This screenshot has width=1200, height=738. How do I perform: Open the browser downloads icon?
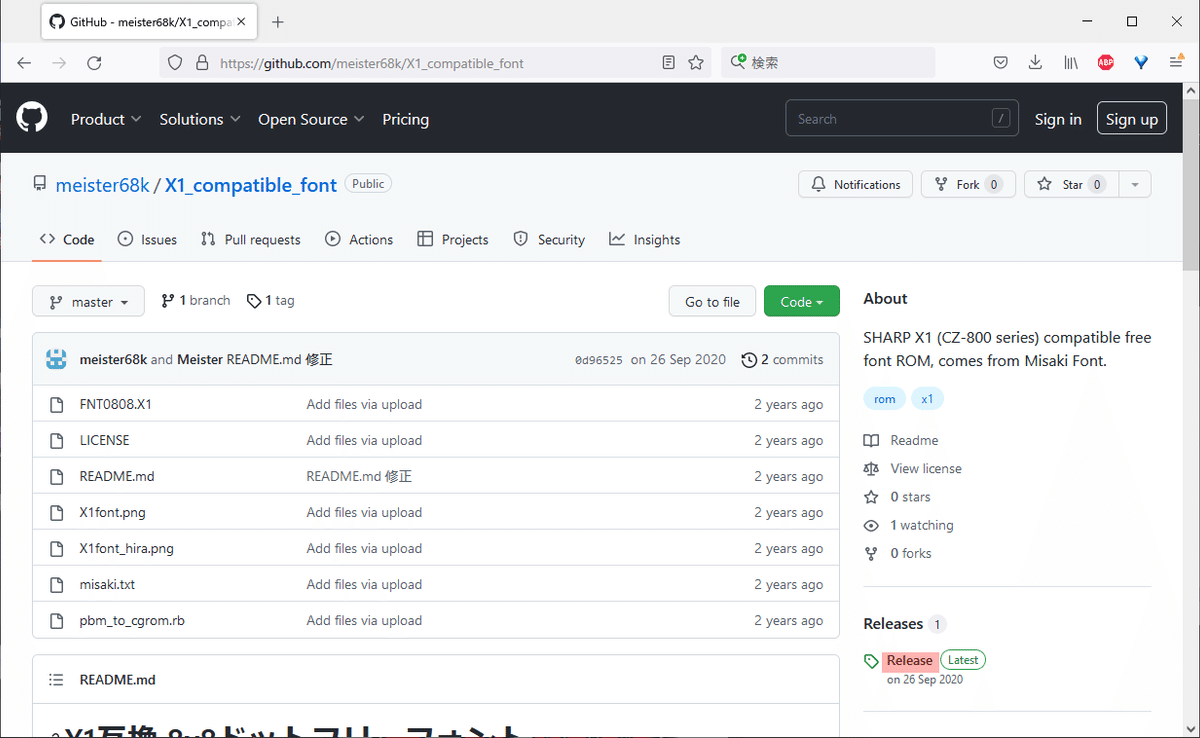click(x=1035, y=62)
